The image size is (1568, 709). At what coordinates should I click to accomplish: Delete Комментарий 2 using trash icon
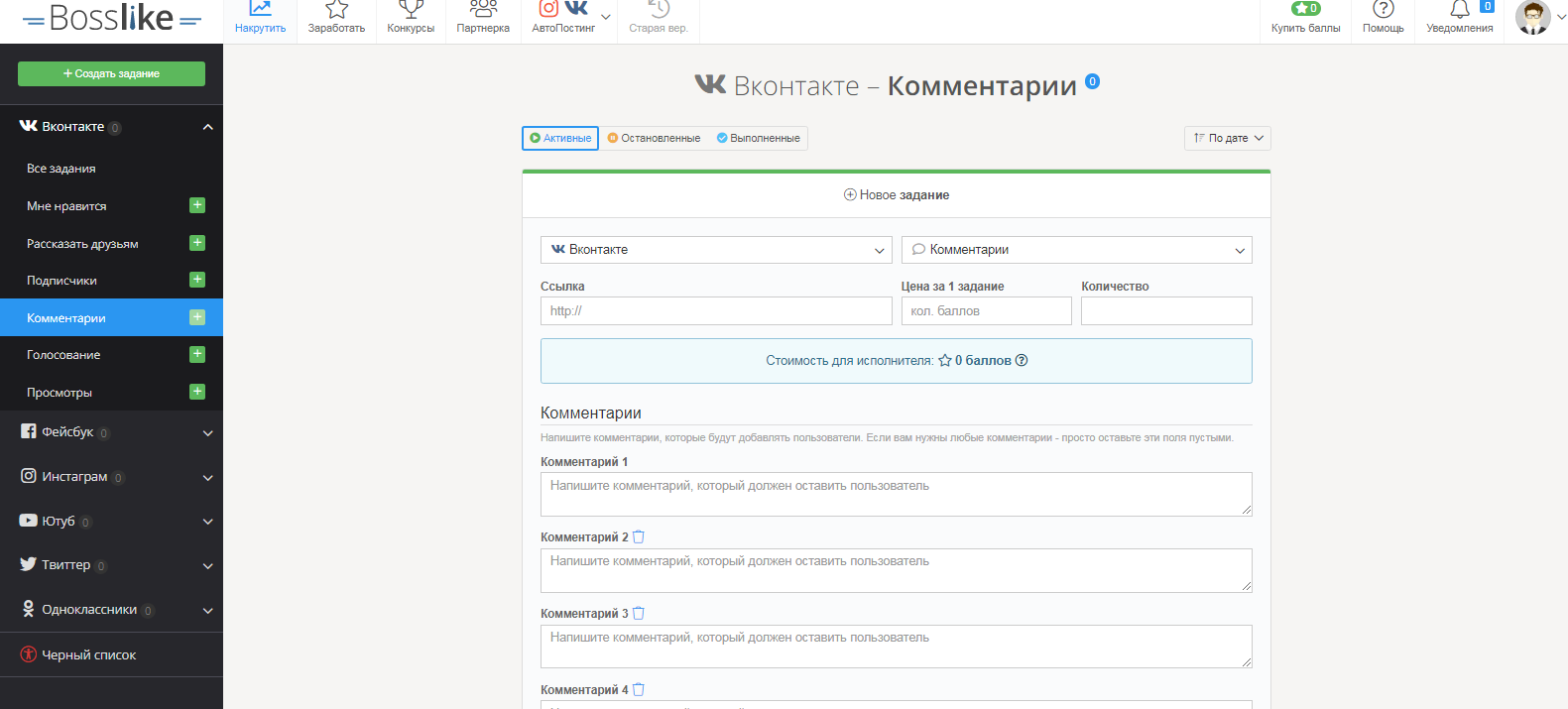(639, 537)
